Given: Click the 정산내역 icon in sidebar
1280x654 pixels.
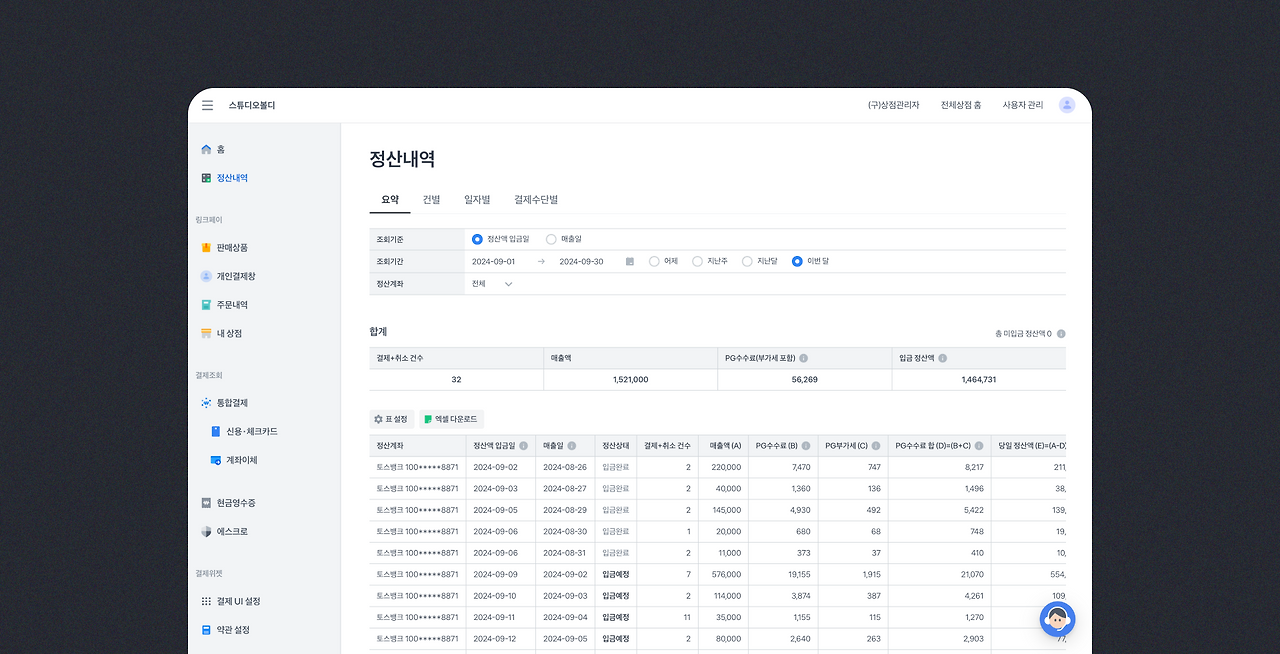Looking at the screenshot, I should tap(206, 178).
